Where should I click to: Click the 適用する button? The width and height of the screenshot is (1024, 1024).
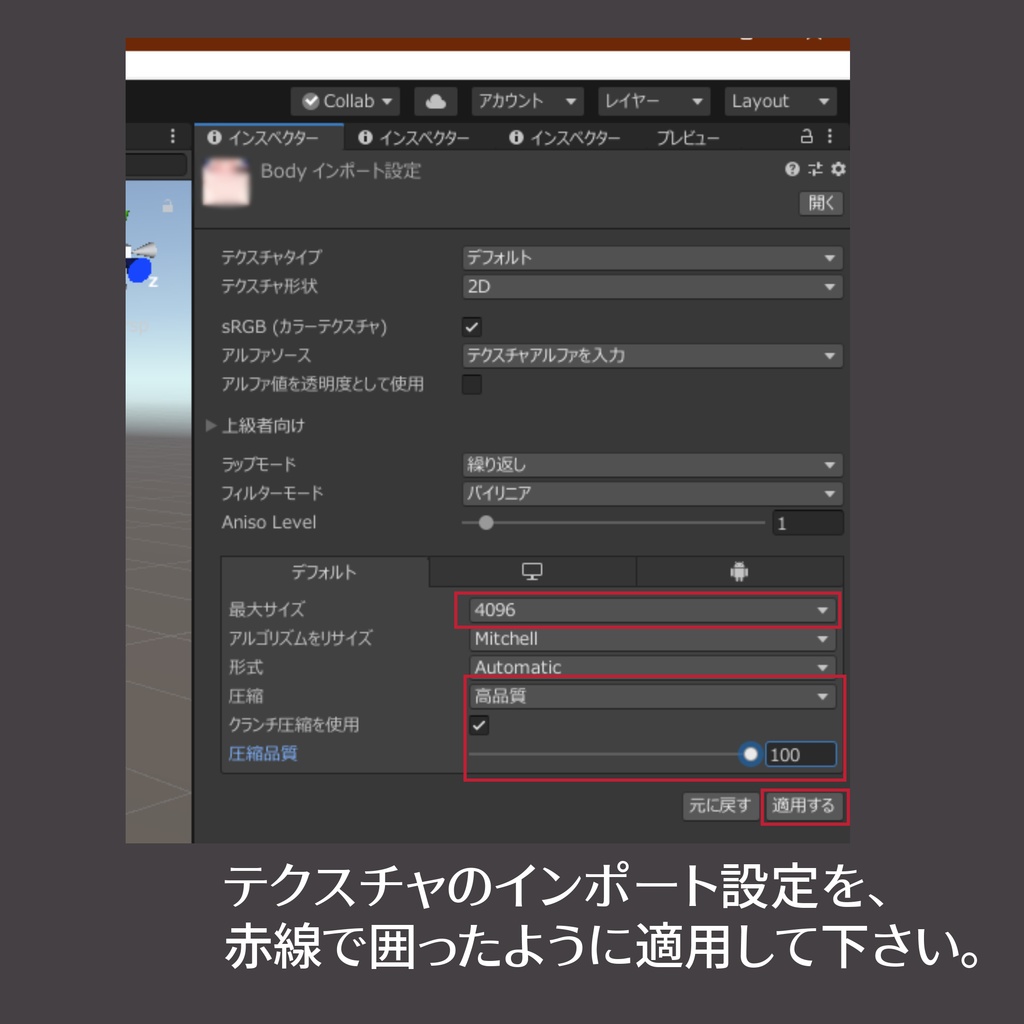pos(803,806)
